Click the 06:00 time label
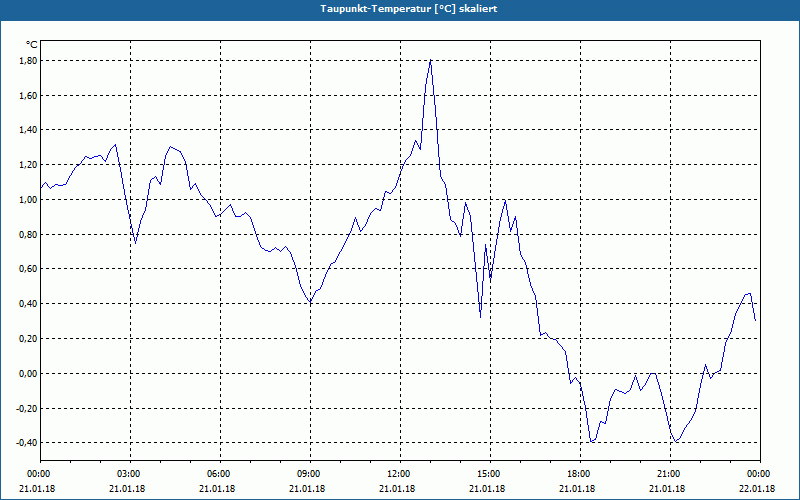Viewport: 800px width, 500px height. click(220, 474)
